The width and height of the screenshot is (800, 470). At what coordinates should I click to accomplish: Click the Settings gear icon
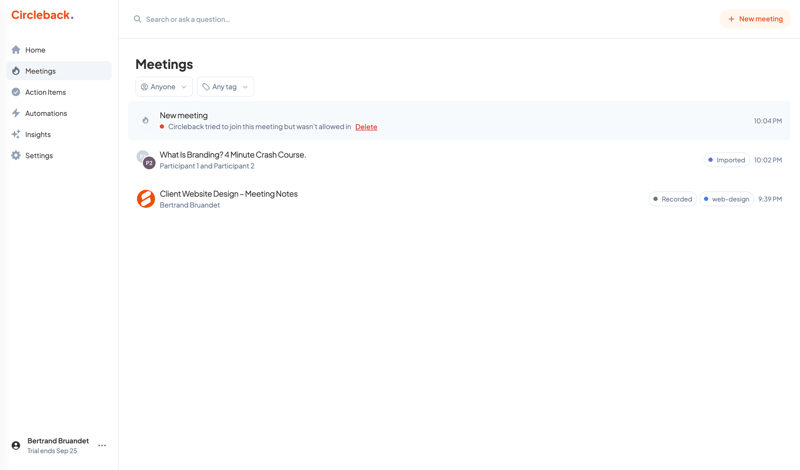coord(16,155)
